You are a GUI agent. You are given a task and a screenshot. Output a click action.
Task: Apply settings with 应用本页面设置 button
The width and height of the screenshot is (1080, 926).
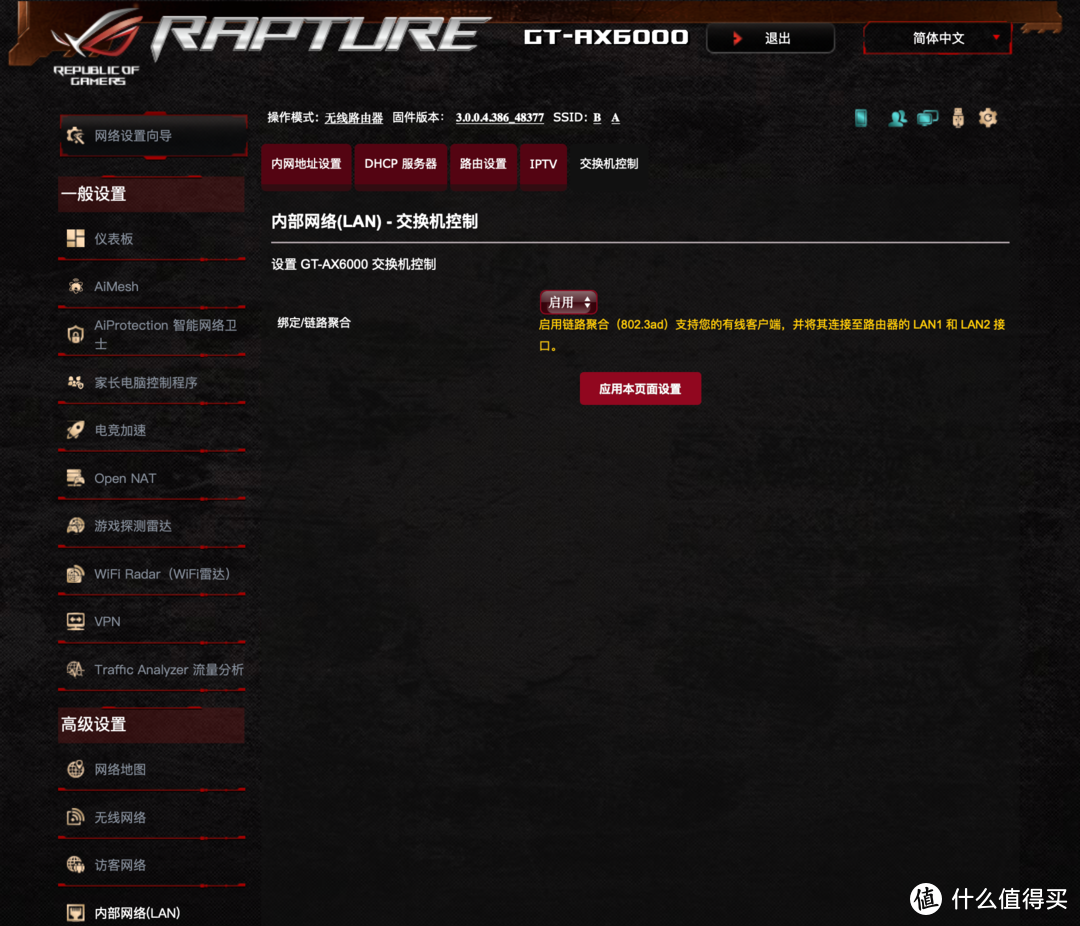640,388
